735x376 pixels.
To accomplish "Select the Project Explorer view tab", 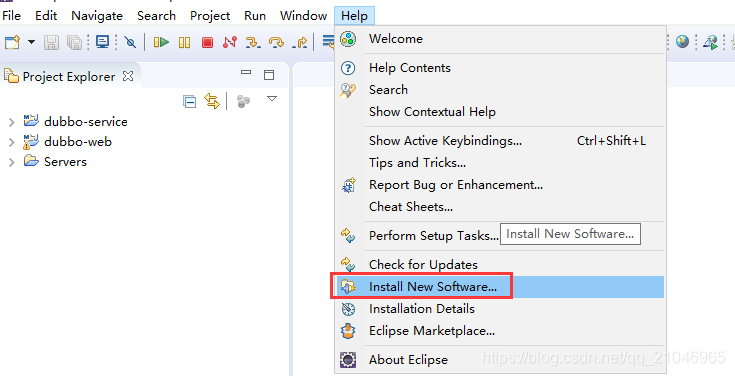I will click(x=69, y=76).
